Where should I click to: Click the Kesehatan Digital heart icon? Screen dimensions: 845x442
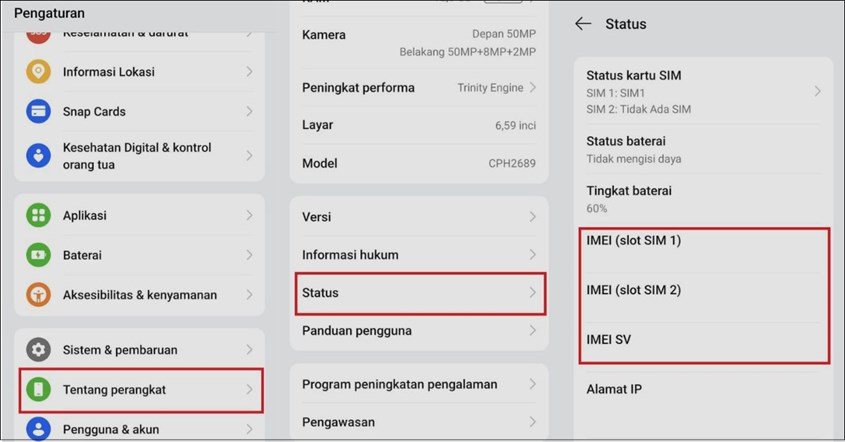tap(38, 155)
